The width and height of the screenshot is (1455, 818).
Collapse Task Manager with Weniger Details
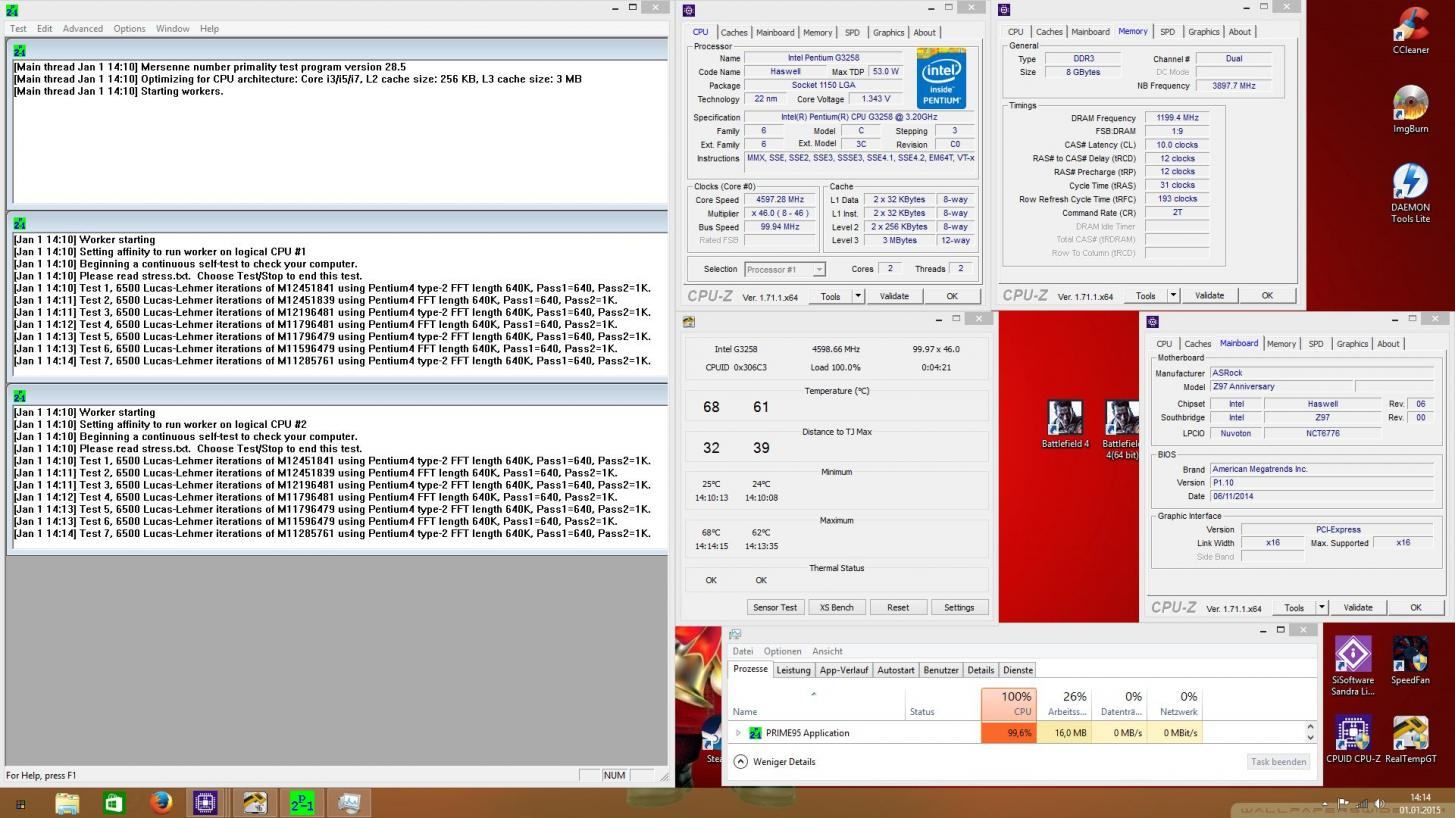pos(774,762)
